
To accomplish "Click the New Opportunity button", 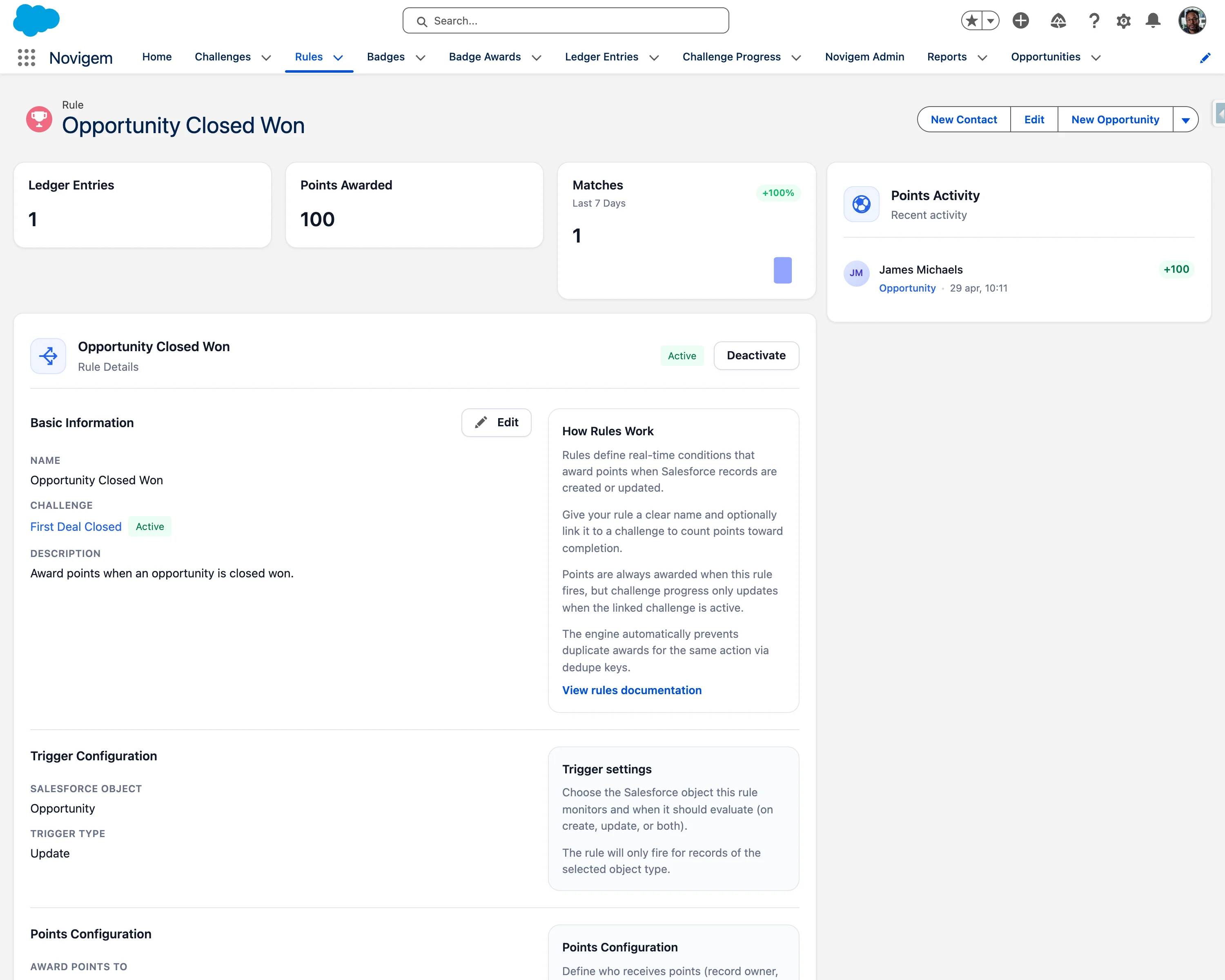I will point(1115,119).
